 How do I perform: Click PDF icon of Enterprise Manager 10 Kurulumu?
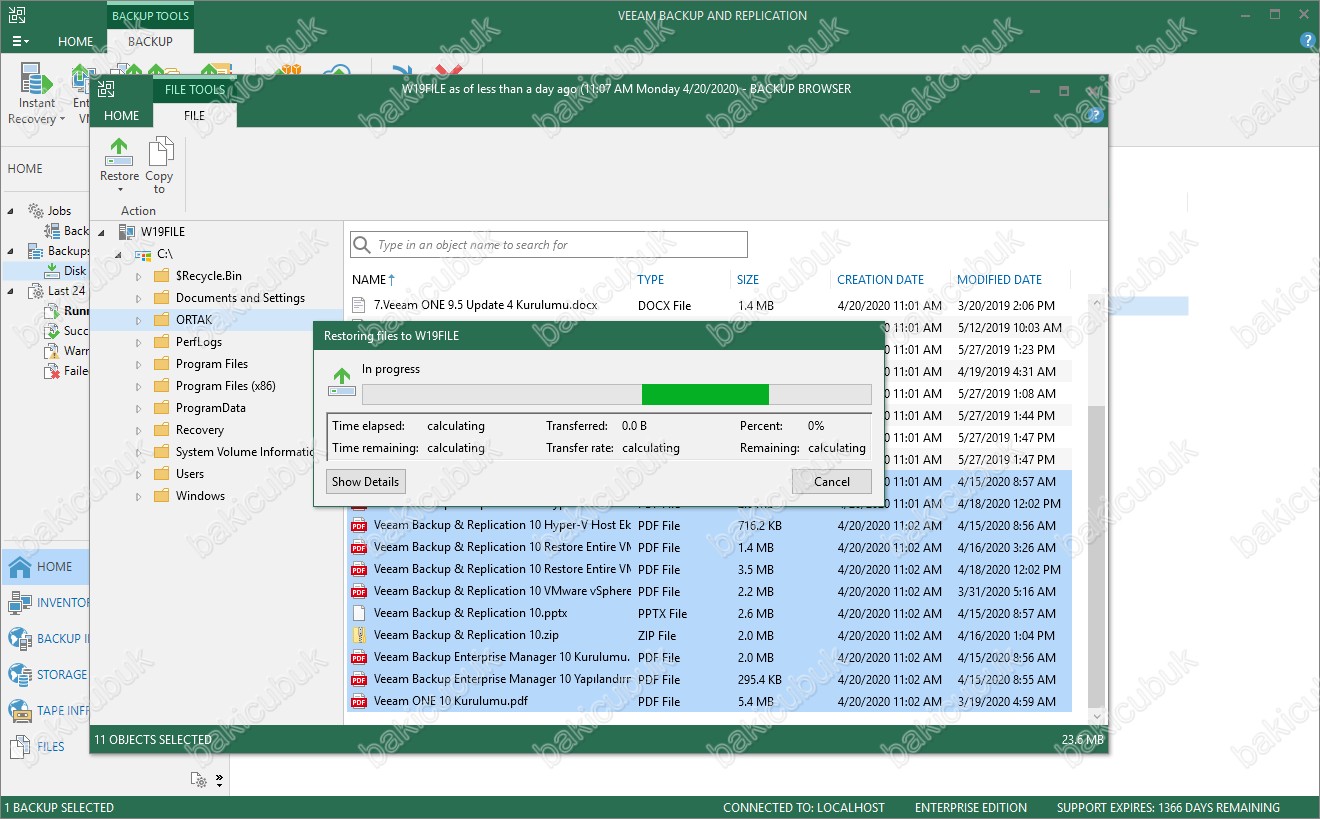click(x=360, y=658)
